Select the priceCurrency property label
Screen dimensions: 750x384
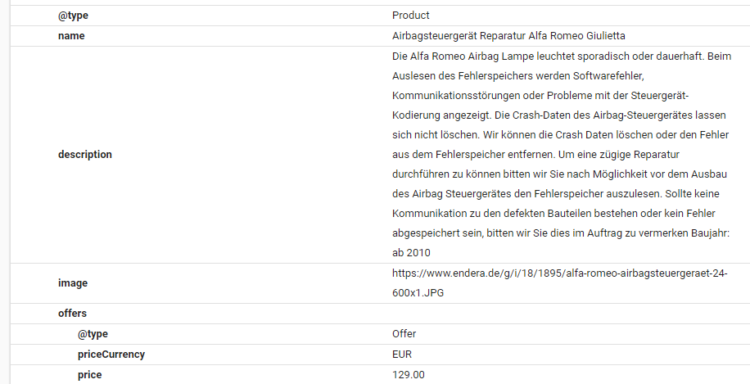(x=111, y=354)
